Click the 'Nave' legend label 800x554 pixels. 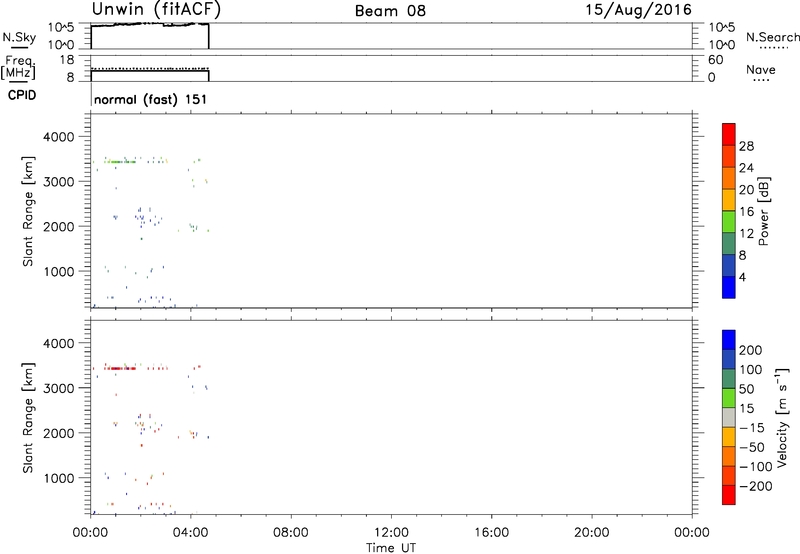coord(760,69)
